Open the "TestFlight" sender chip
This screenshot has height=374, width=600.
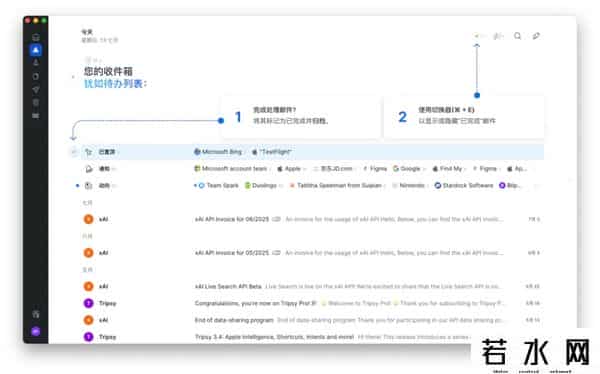click(x=272, y=152)
